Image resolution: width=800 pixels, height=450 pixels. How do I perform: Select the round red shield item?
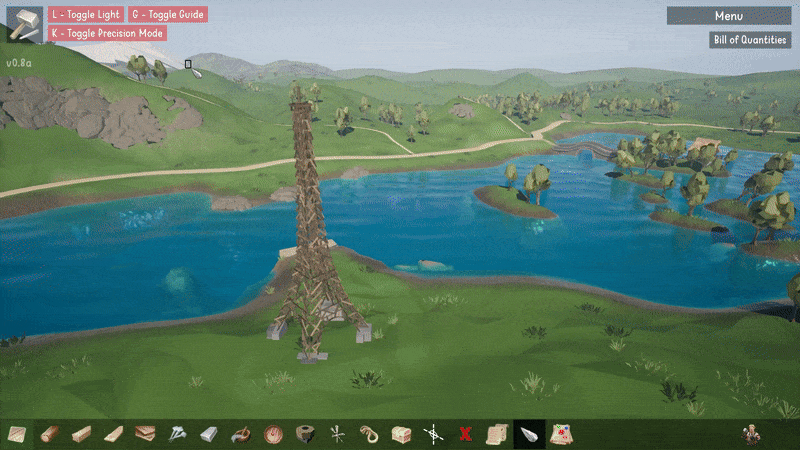[273, 435]
